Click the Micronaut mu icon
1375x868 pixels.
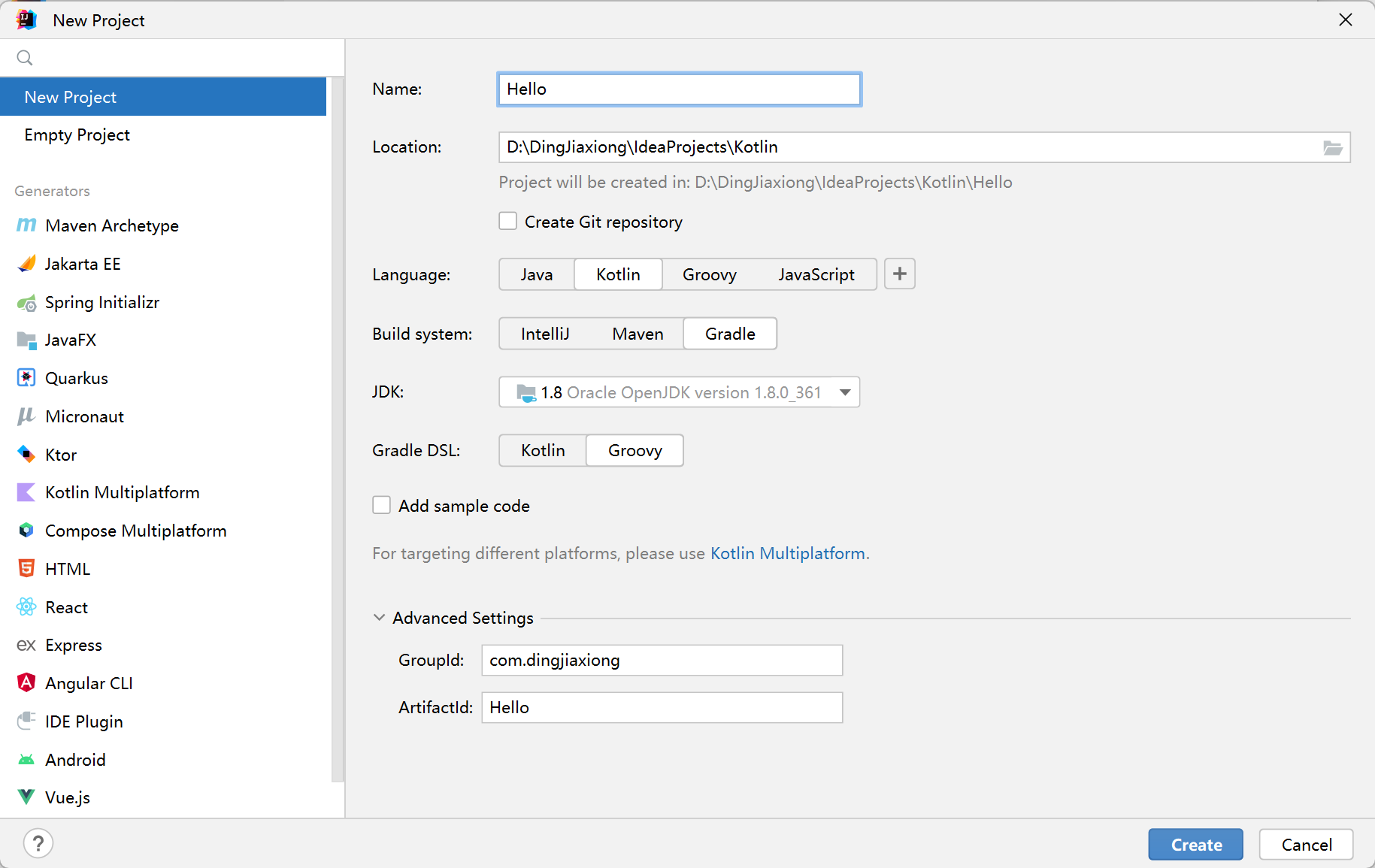pos(26,416)
